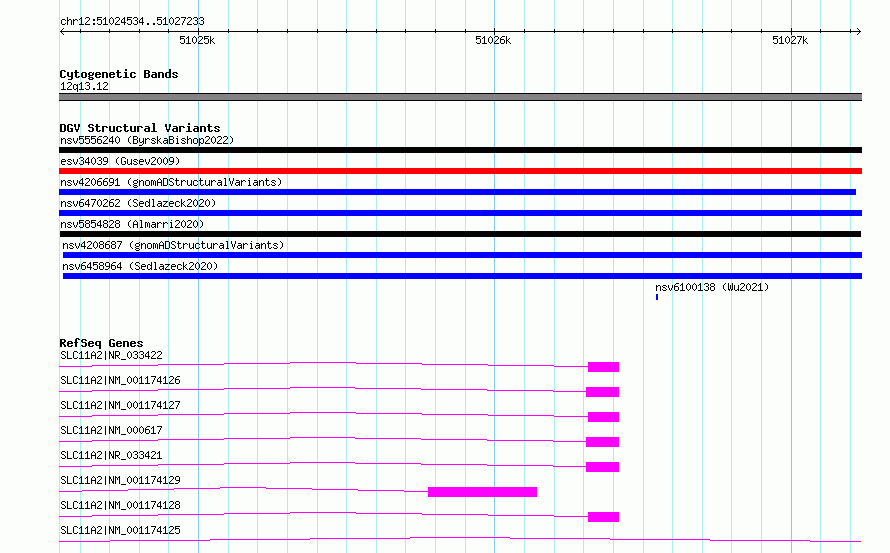Click the SLC11A2|NM_001174125 transcript label

click(x=120, y=530)
